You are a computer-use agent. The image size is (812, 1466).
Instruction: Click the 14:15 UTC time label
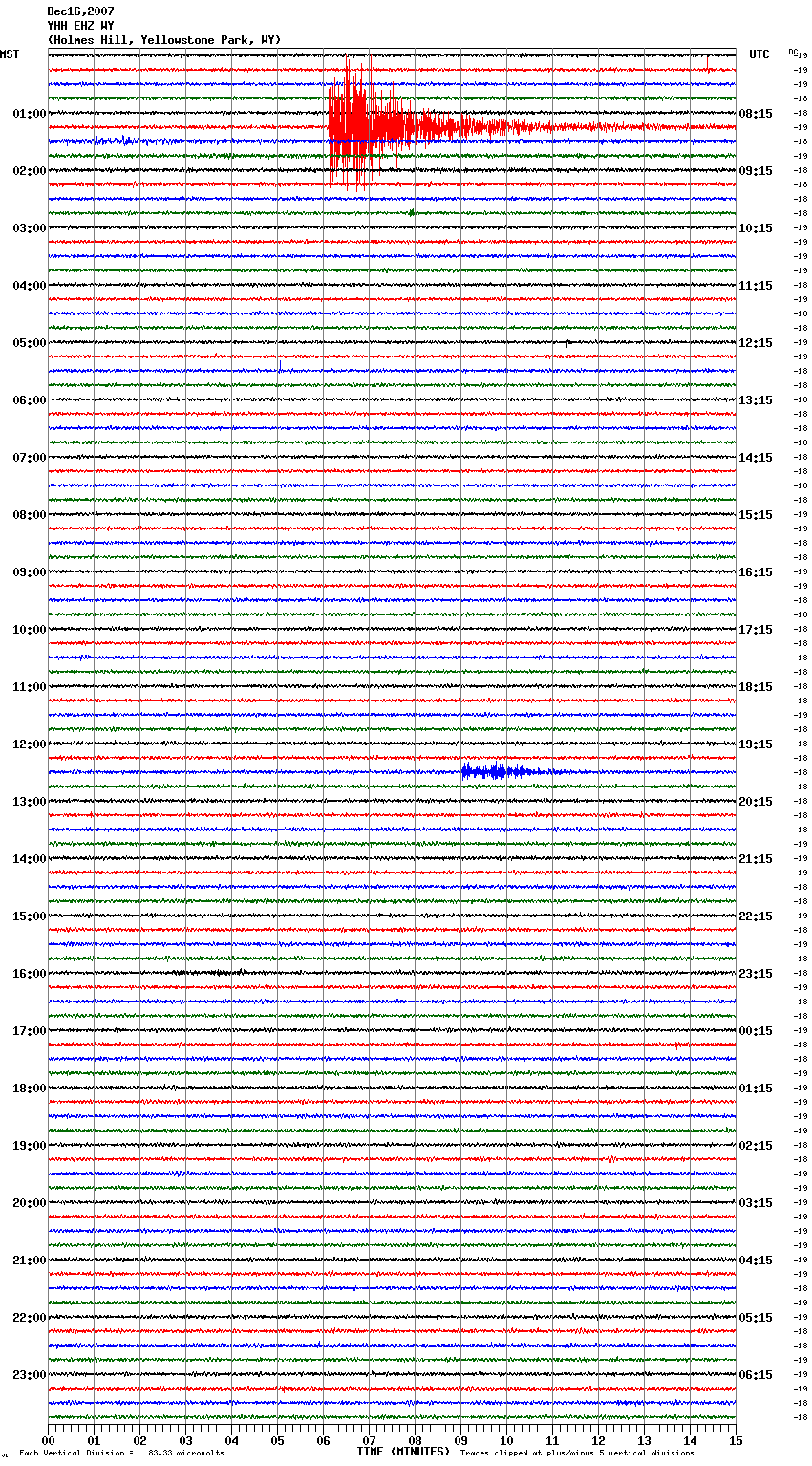coord(756,458)
